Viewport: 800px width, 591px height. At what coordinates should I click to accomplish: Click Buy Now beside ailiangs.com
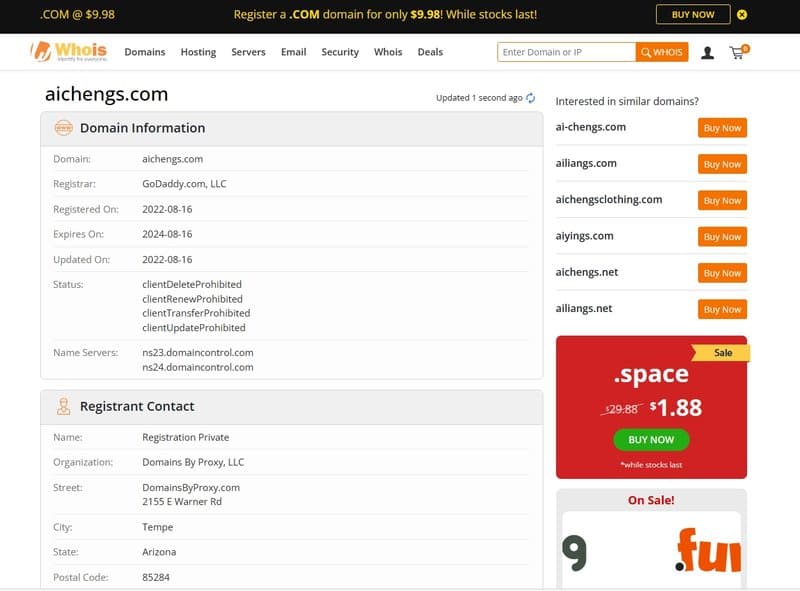click(721, 164)
